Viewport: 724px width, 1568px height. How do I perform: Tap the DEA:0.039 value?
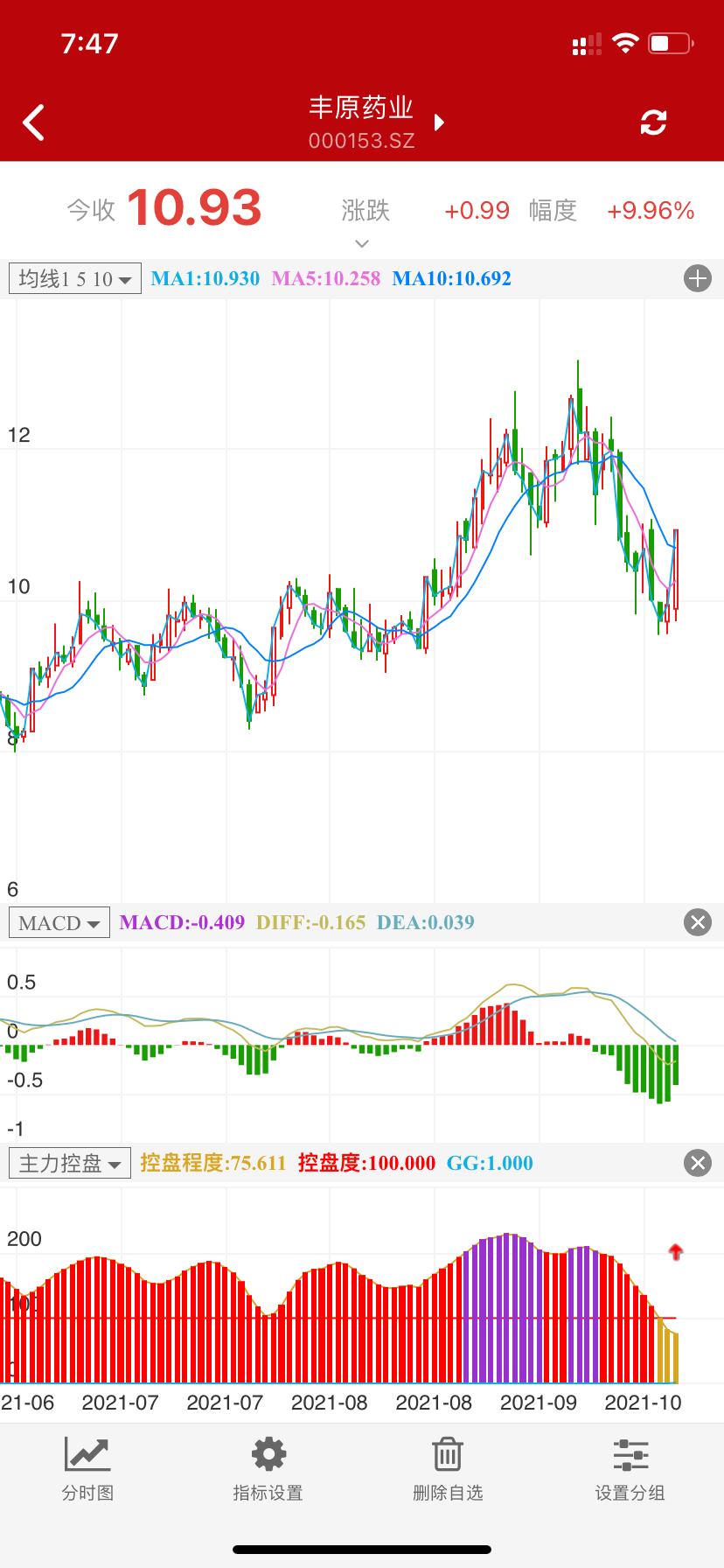coord(426,922)
